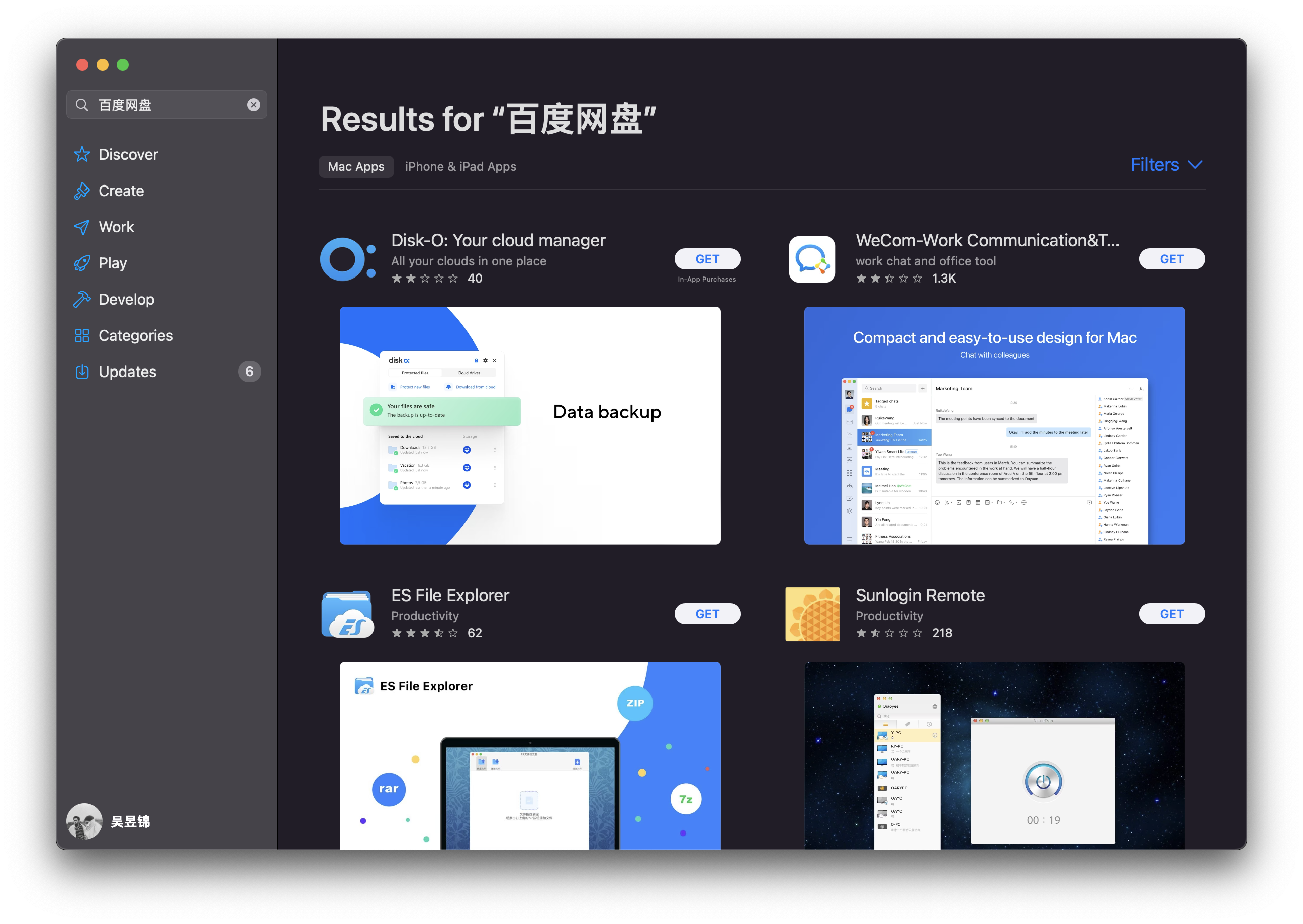Click the 'work chat and office tool' subtitle
The image size is (1303, 924).
pyautogui.click(x=925, y=261)
